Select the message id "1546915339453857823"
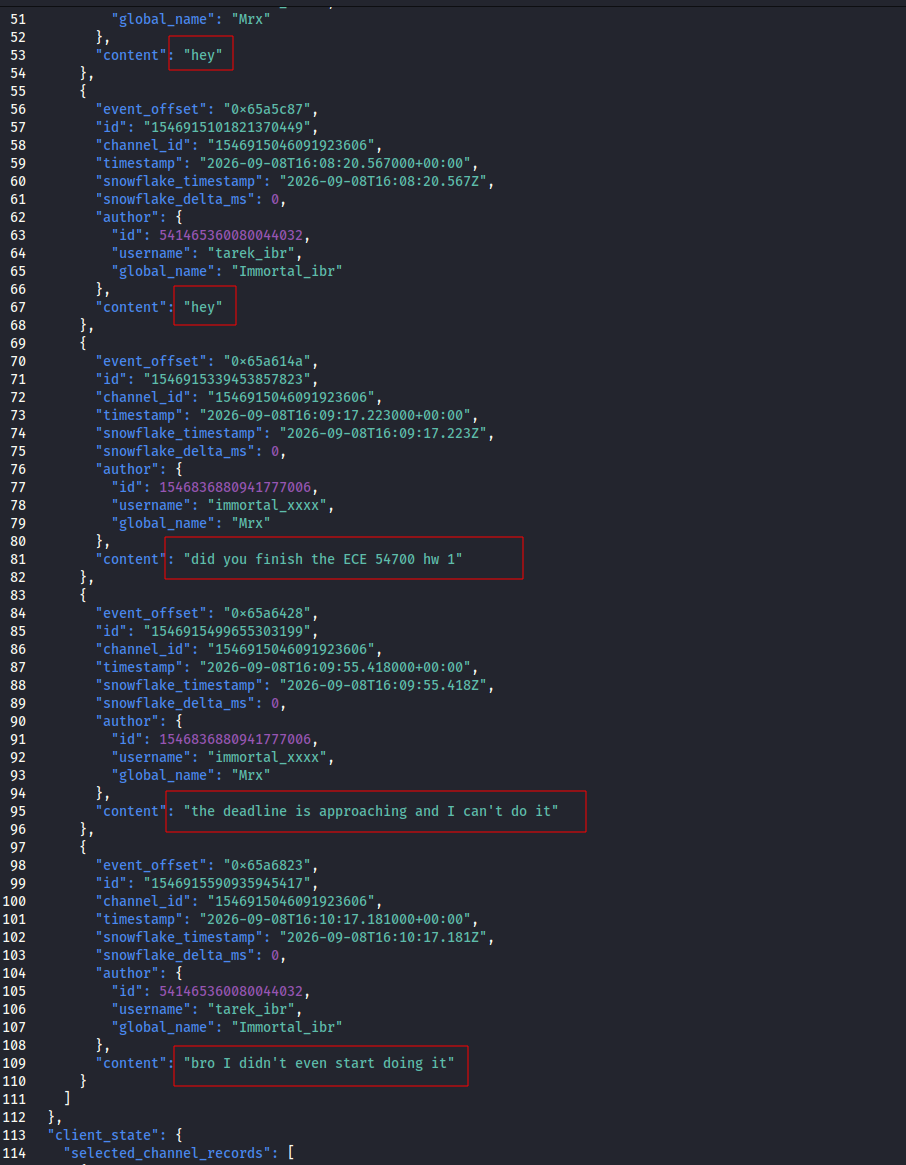The height and width of the screenshot is (1165, 906). pos(231,379)
